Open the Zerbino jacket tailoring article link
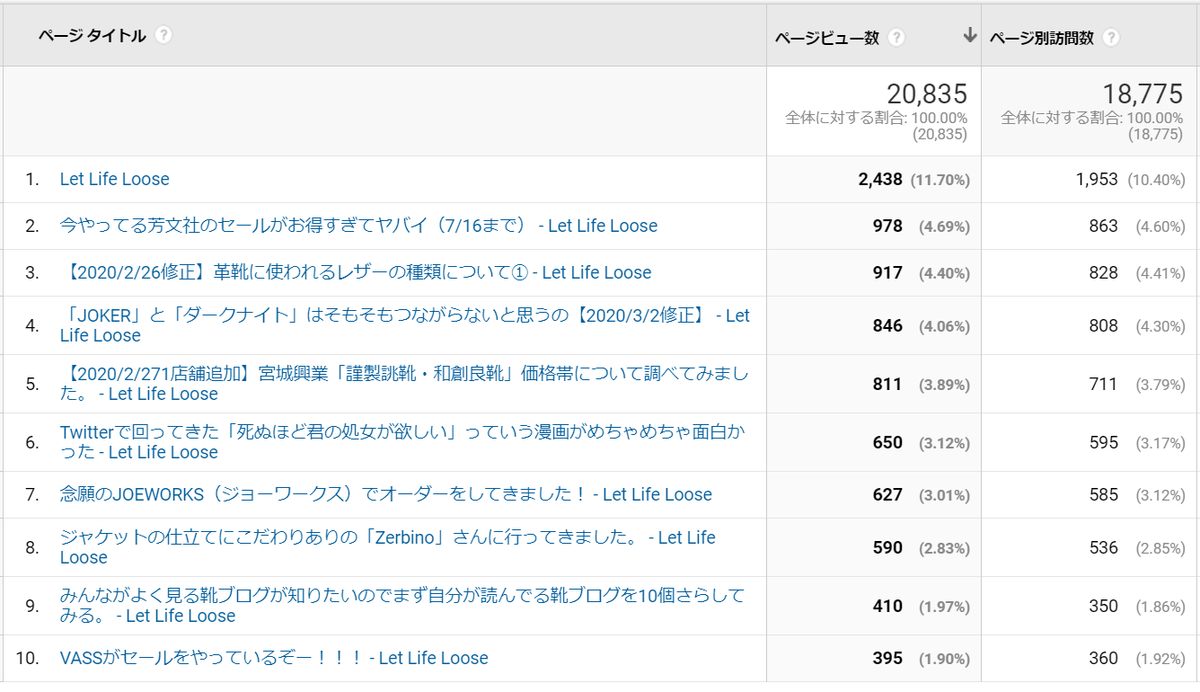Screen dimensions: 1200x692 coord(388,547)
